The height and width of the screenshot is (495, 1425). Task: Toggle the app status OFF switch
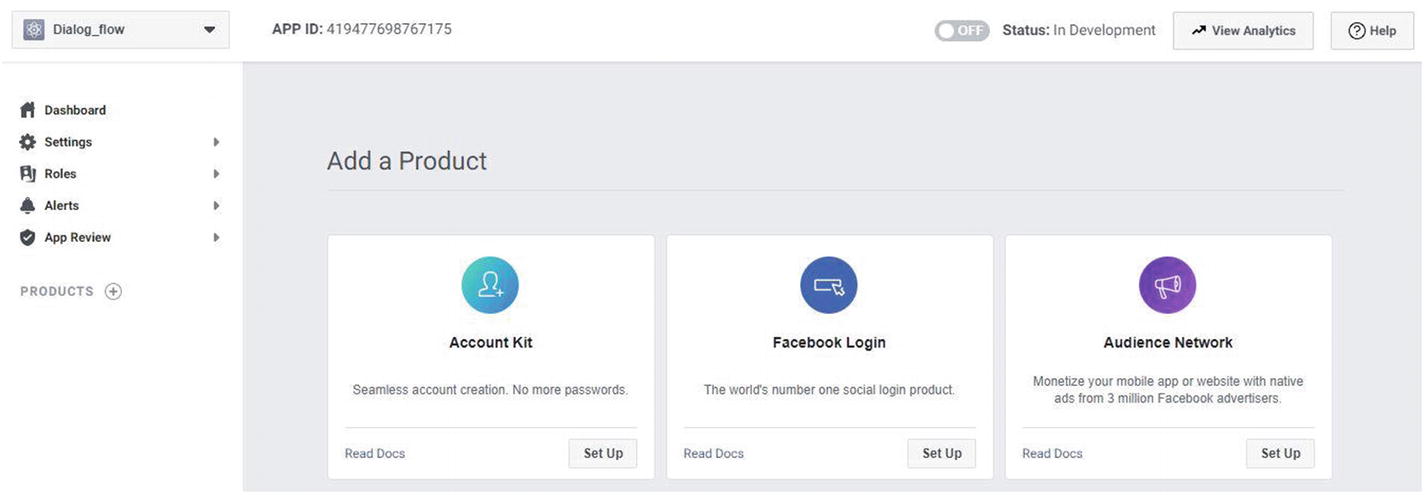[962, 30]
